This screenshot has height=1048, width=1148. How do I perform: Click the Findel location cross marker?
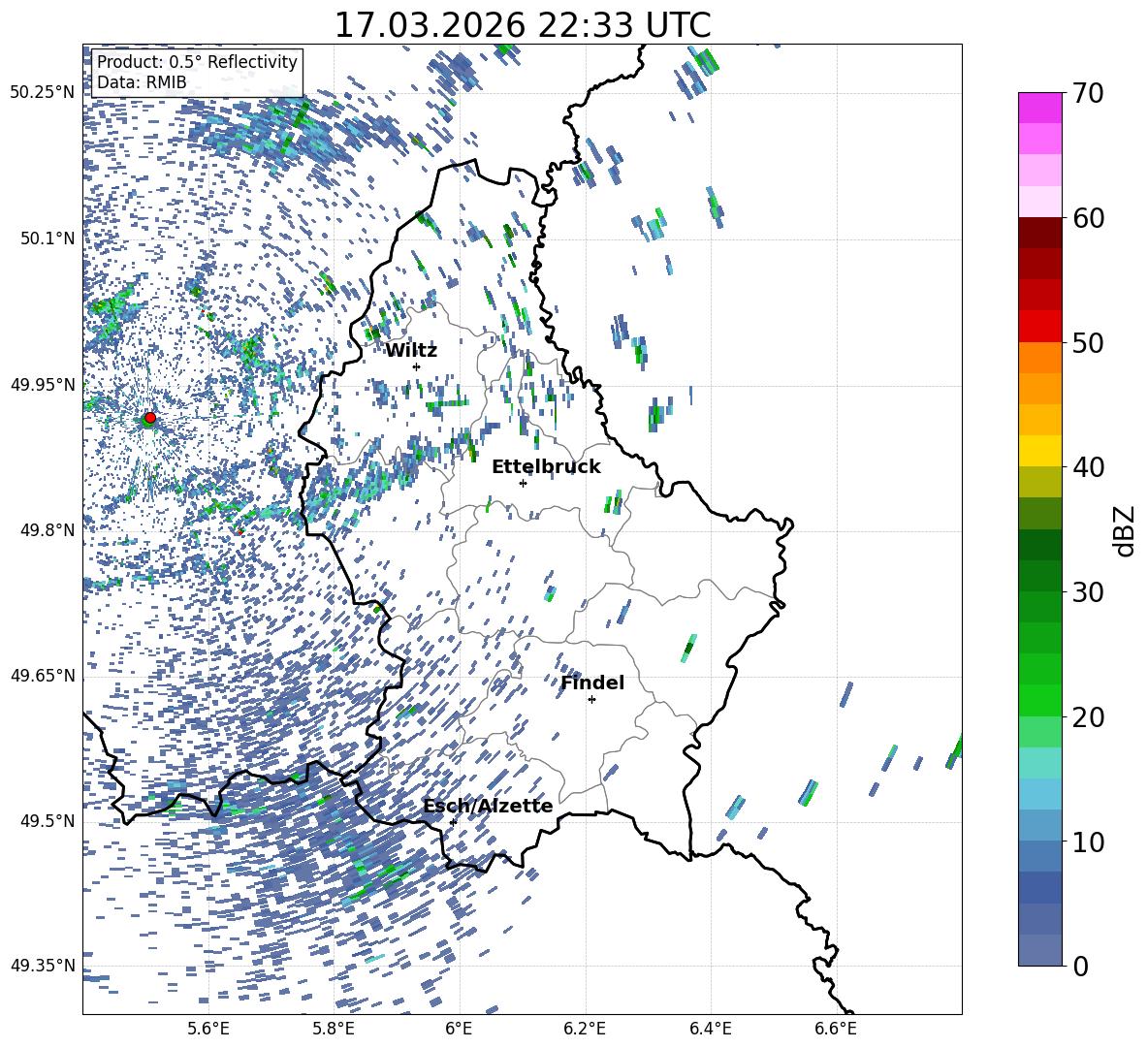pos(591,700)
